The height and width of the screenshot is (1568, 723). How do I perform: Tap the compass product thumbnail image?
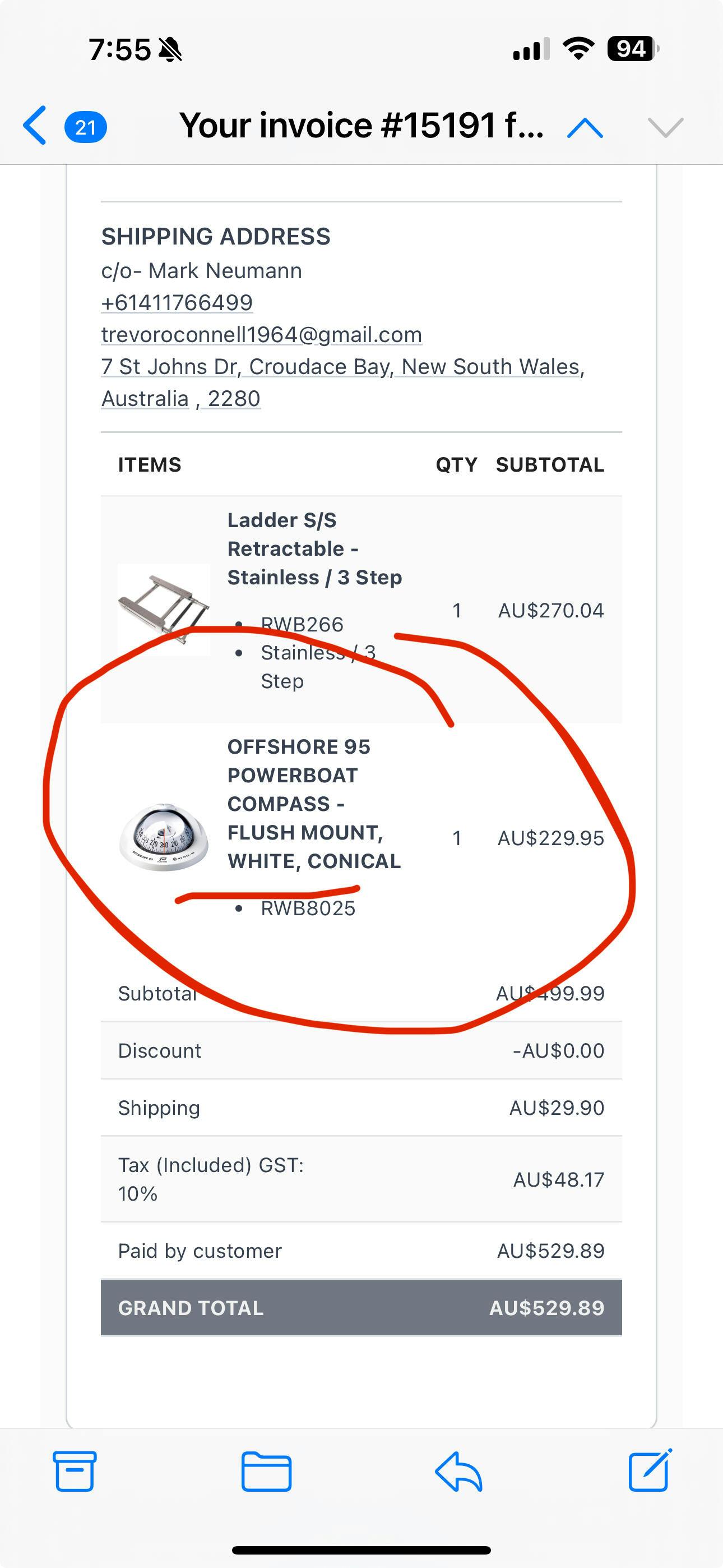(164, 837)
